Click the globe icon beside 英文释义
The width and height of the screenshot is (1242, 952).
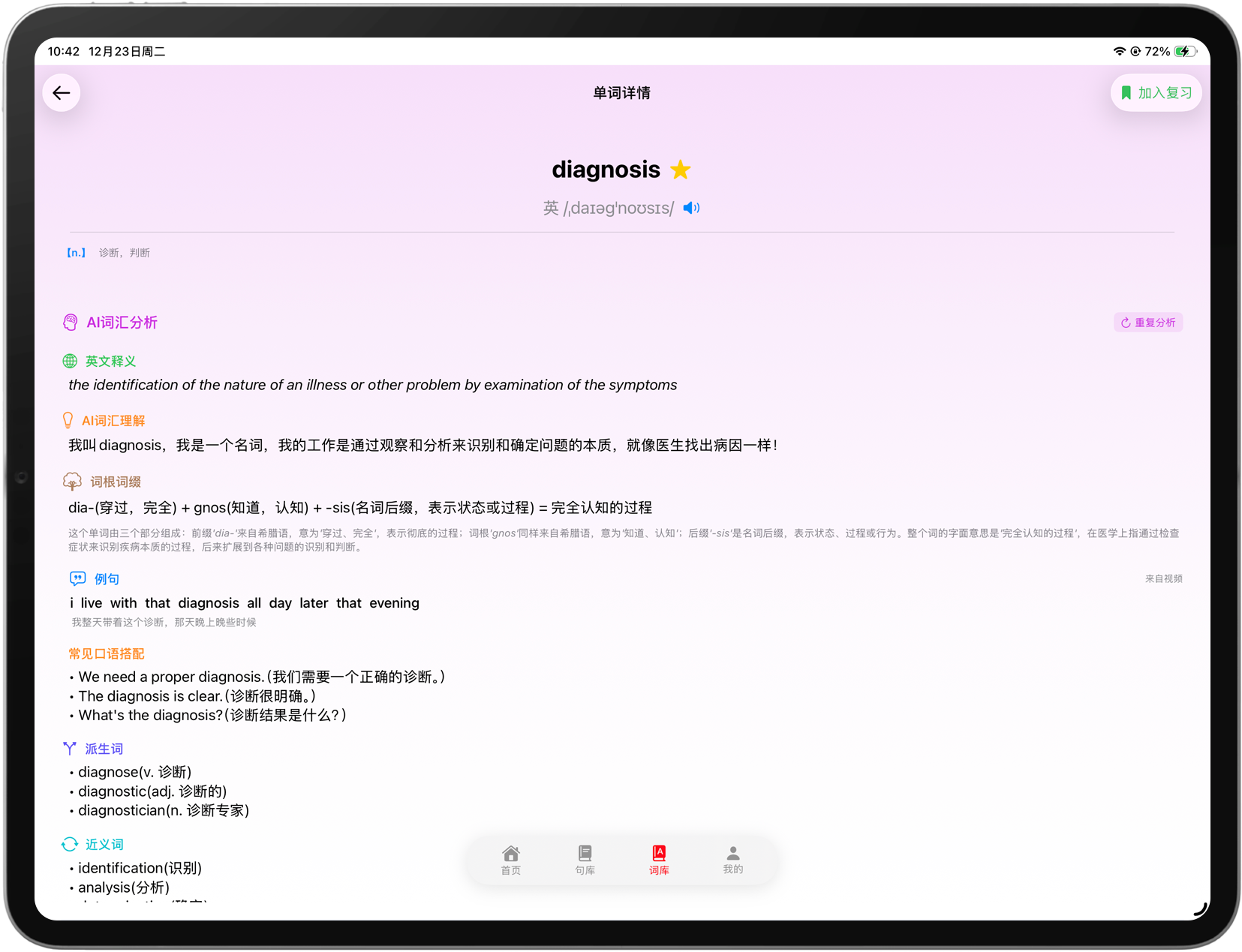pos(71,361)
